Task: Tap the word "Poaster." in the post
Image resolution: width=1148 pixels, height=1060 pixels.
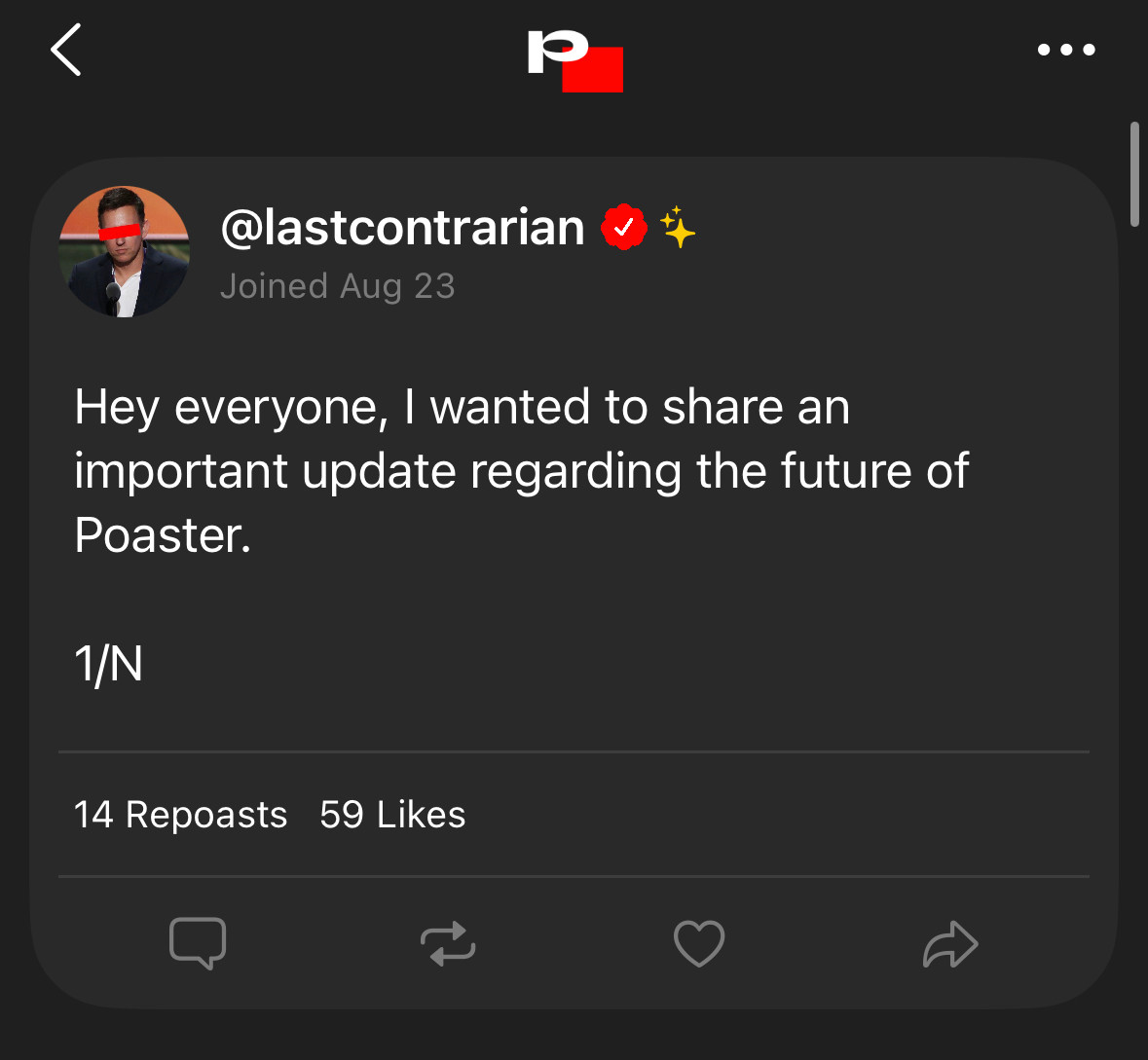Action: (x=163, y=535)
